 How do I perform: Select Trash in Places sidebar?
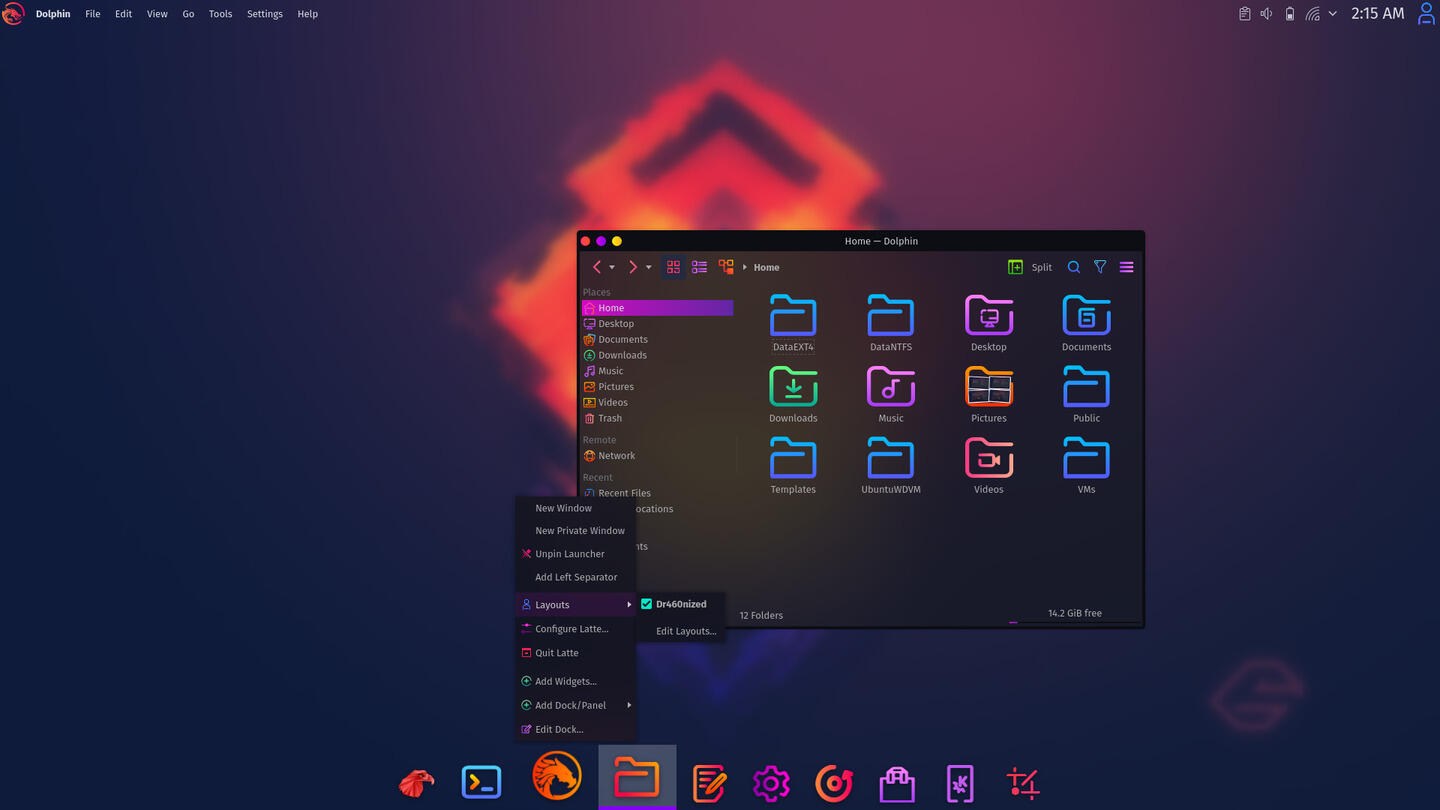click(657, 418)
